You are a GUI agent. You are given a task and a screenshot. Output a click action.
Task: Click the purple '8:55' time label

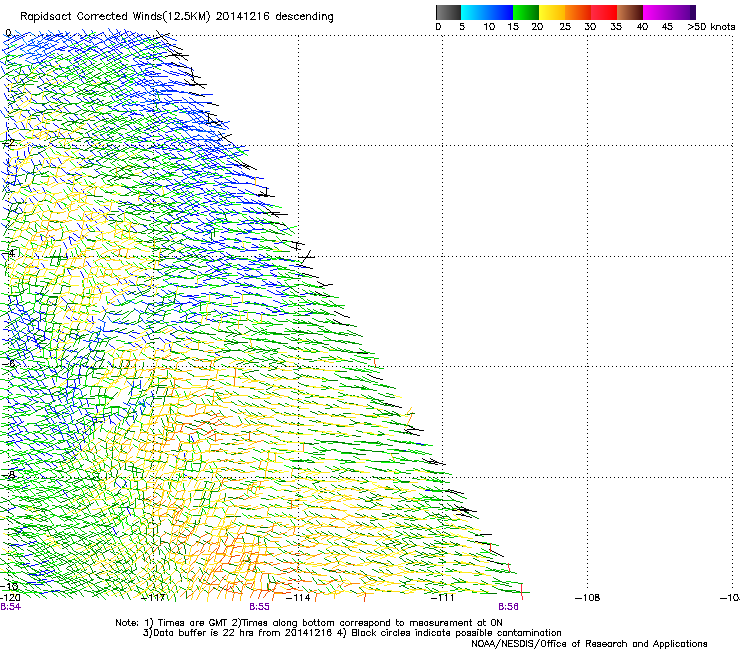point(260,607)
